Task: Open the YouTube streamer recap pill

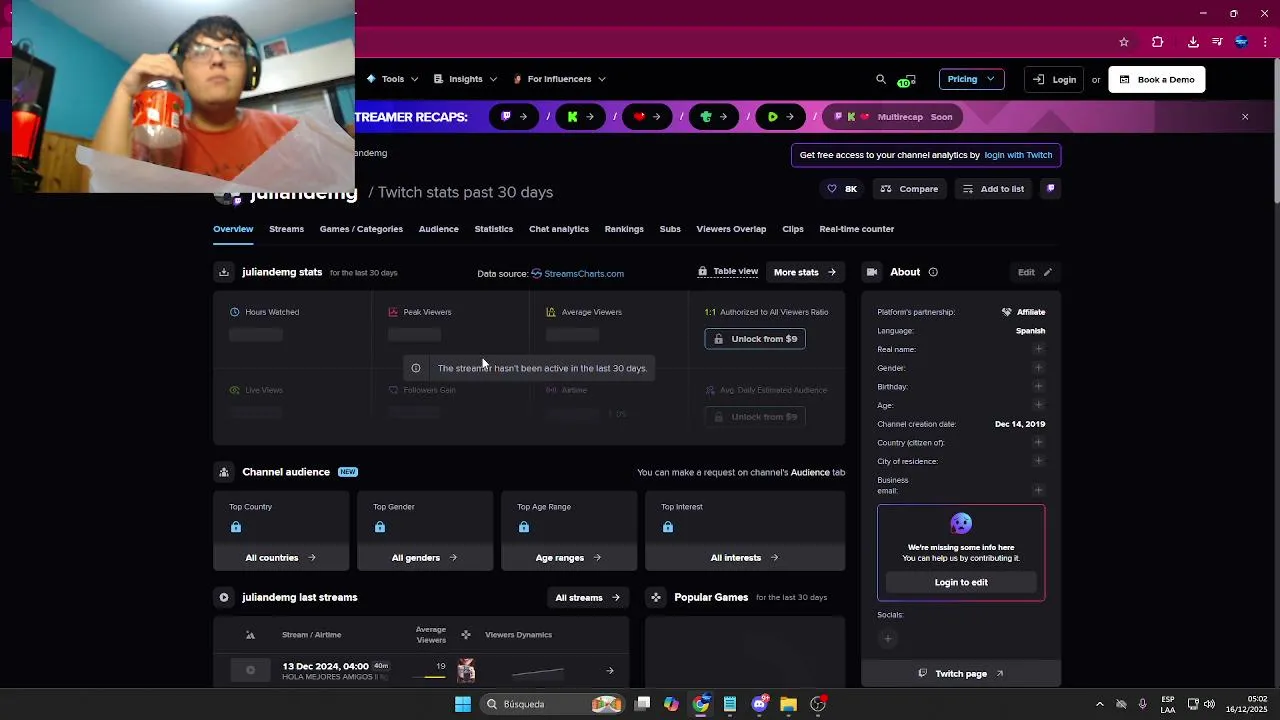Action: coord(648,117)
